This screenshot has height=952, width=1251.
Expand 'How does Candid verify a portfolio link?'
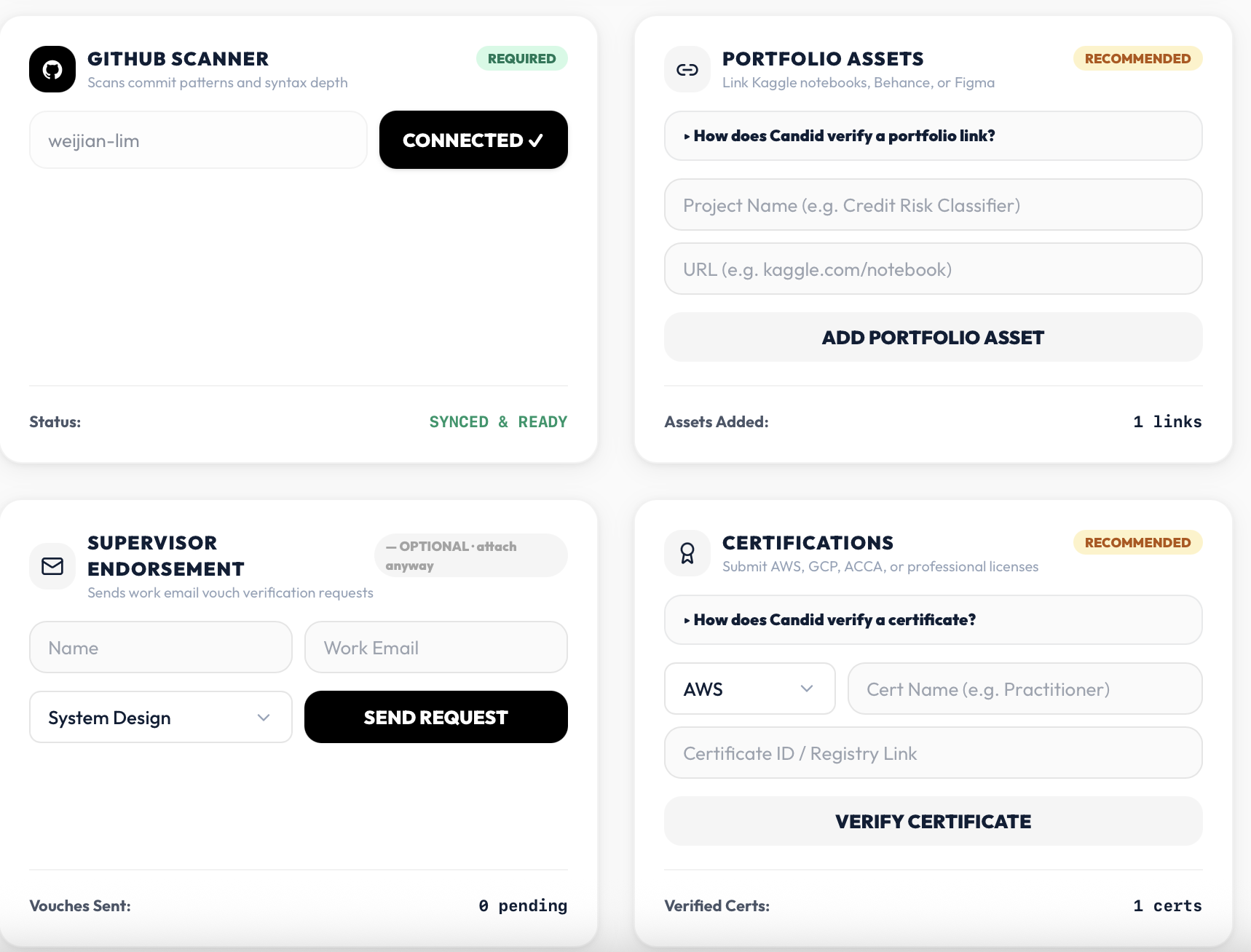click(x=933, y=135)
